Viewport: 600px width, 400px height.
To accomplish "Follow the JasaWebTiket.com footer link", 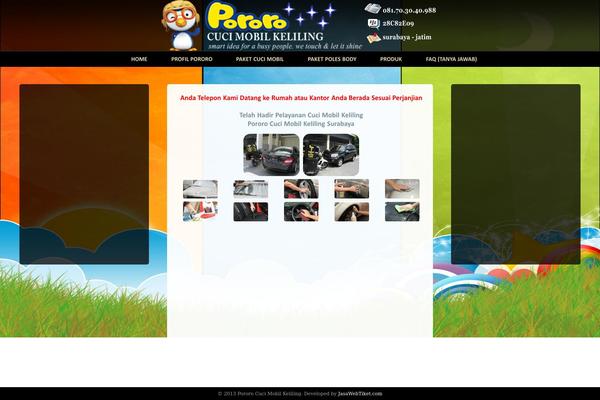I will click(360, 393).
